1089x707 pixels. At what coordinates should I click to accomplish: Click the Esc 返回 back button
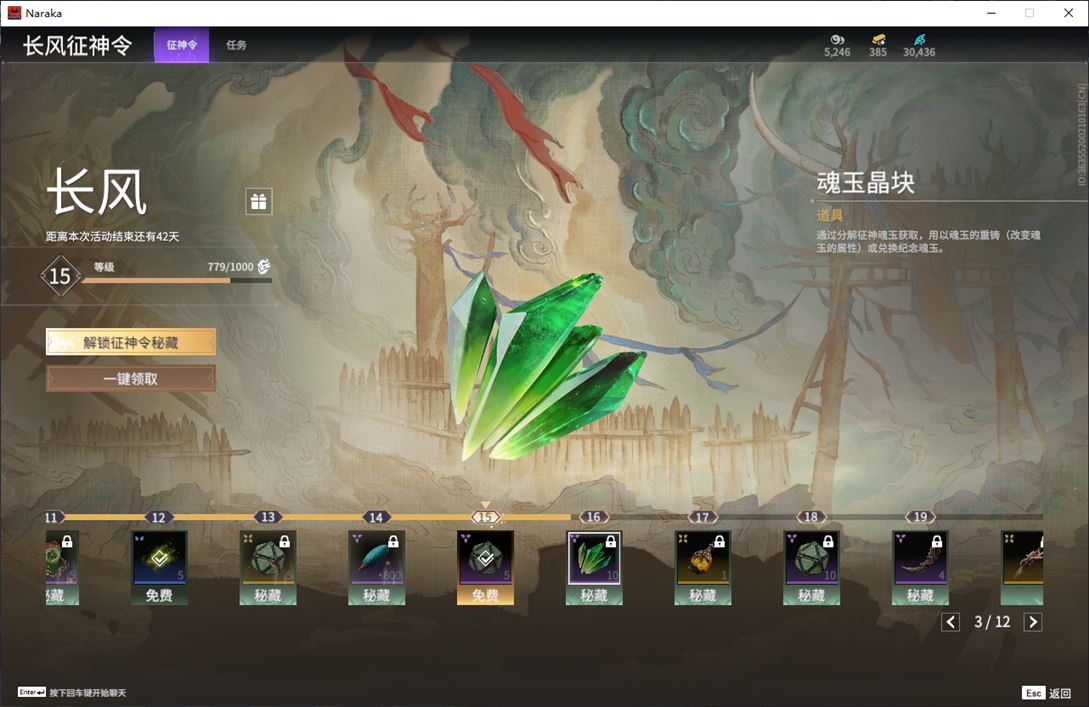point(1047,693)
